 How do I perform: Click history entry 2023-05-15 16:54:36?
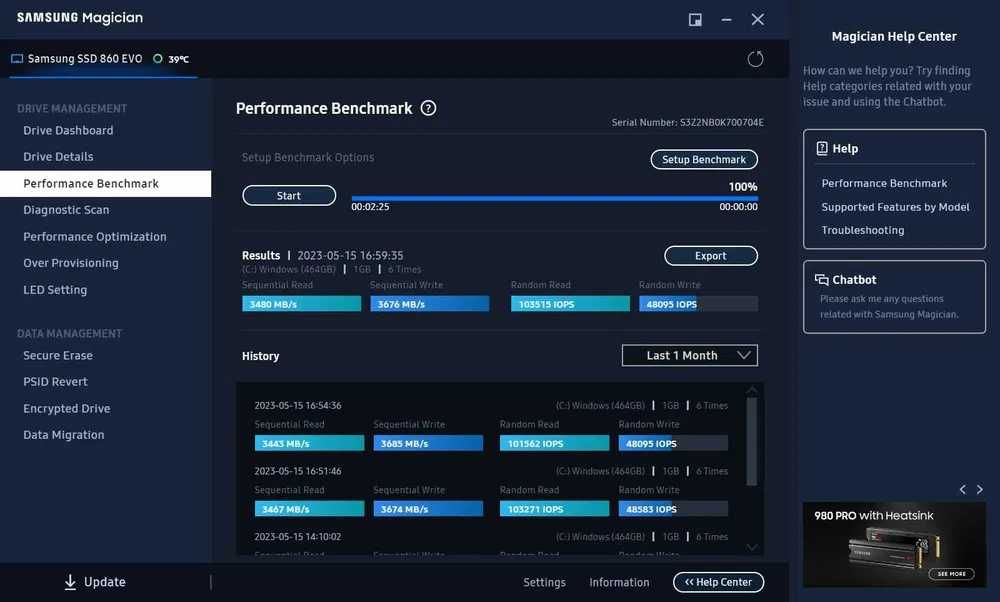(298, 405)
